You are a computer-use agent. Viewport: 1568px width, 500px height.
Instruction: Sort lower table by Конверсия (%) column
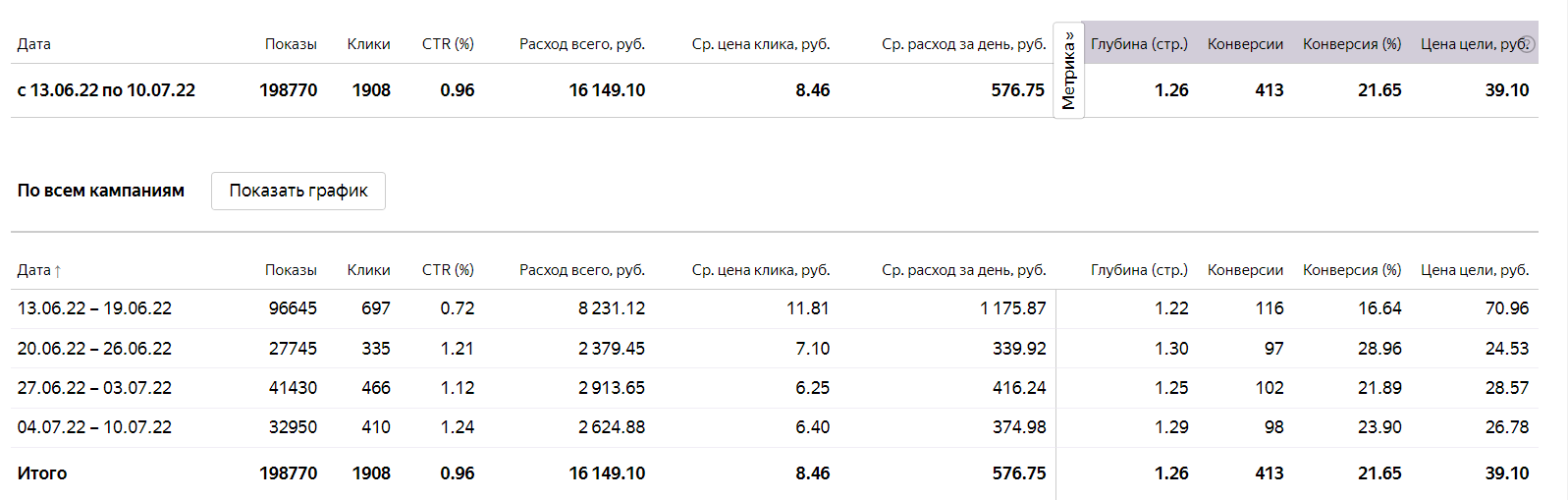1352,270
